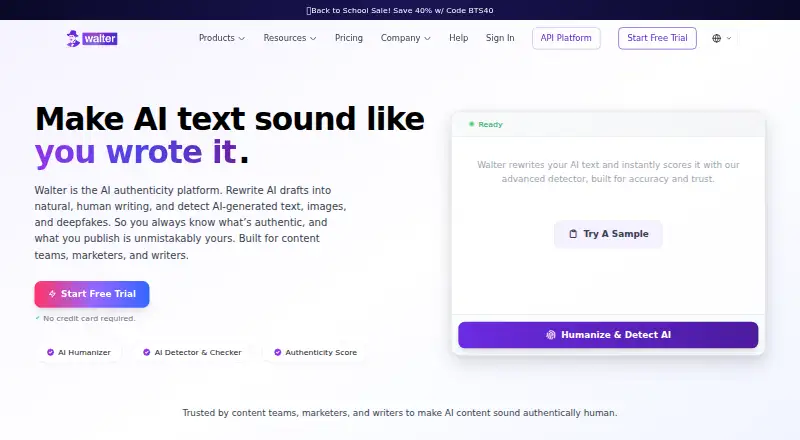Open the Pricing page

[x=349, y=38]
